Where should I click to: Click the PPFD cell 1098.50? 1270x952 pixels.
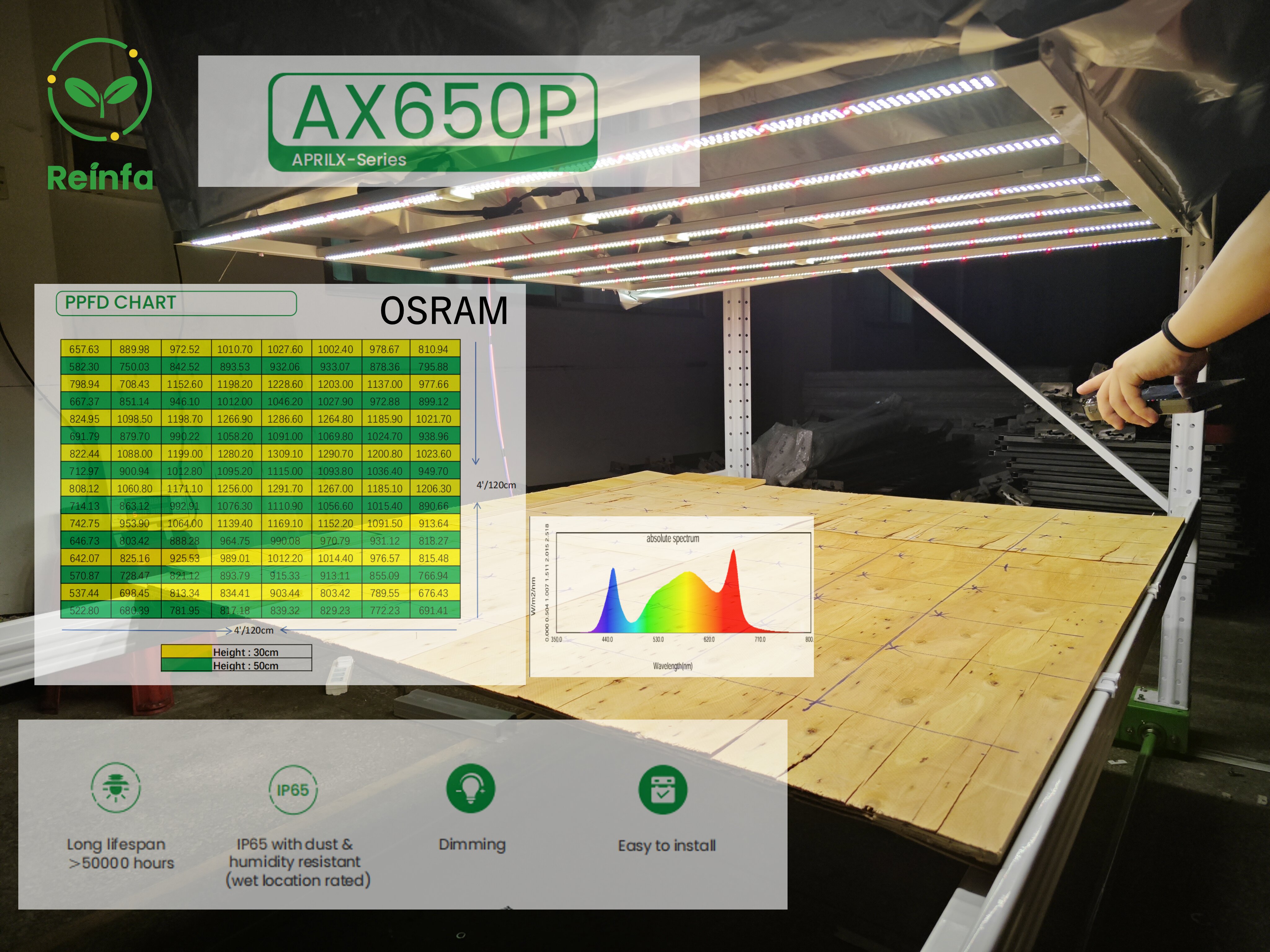coord(135,419)
